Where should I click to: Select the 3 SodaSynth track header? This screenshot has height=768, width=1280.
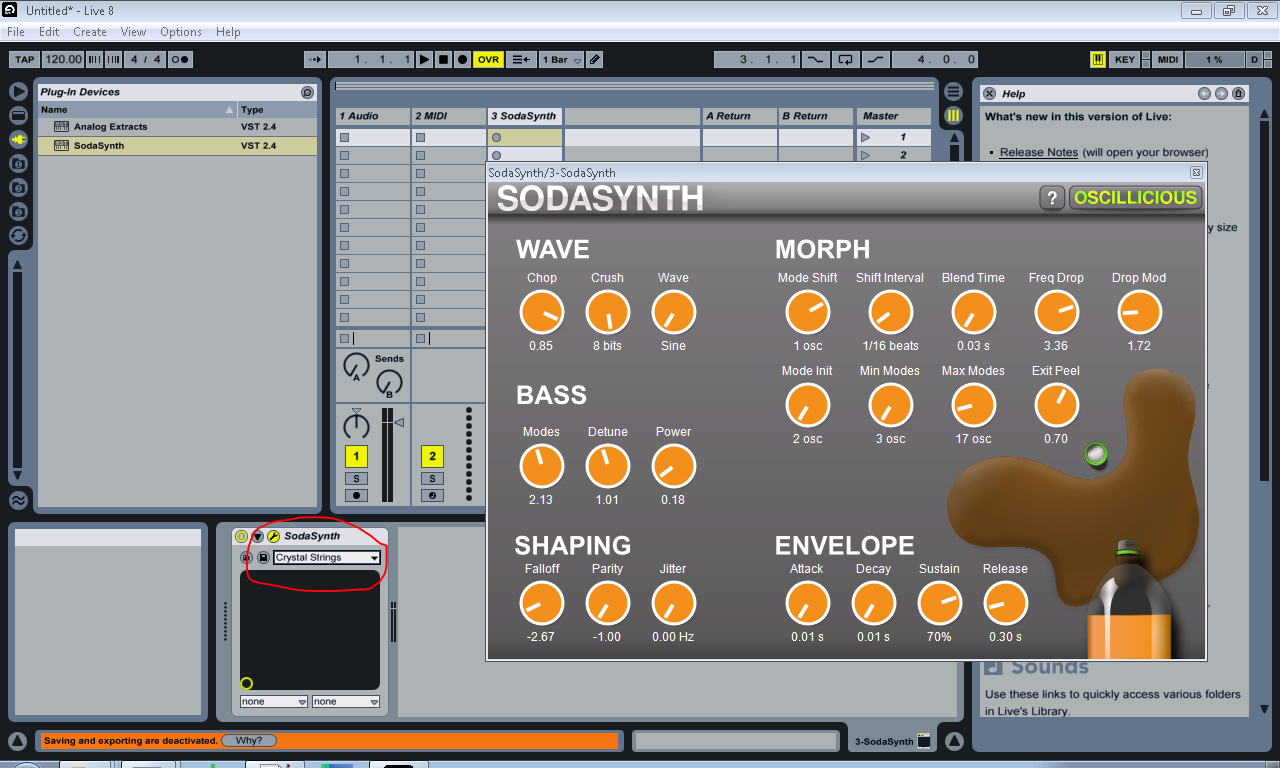point(525,116)
